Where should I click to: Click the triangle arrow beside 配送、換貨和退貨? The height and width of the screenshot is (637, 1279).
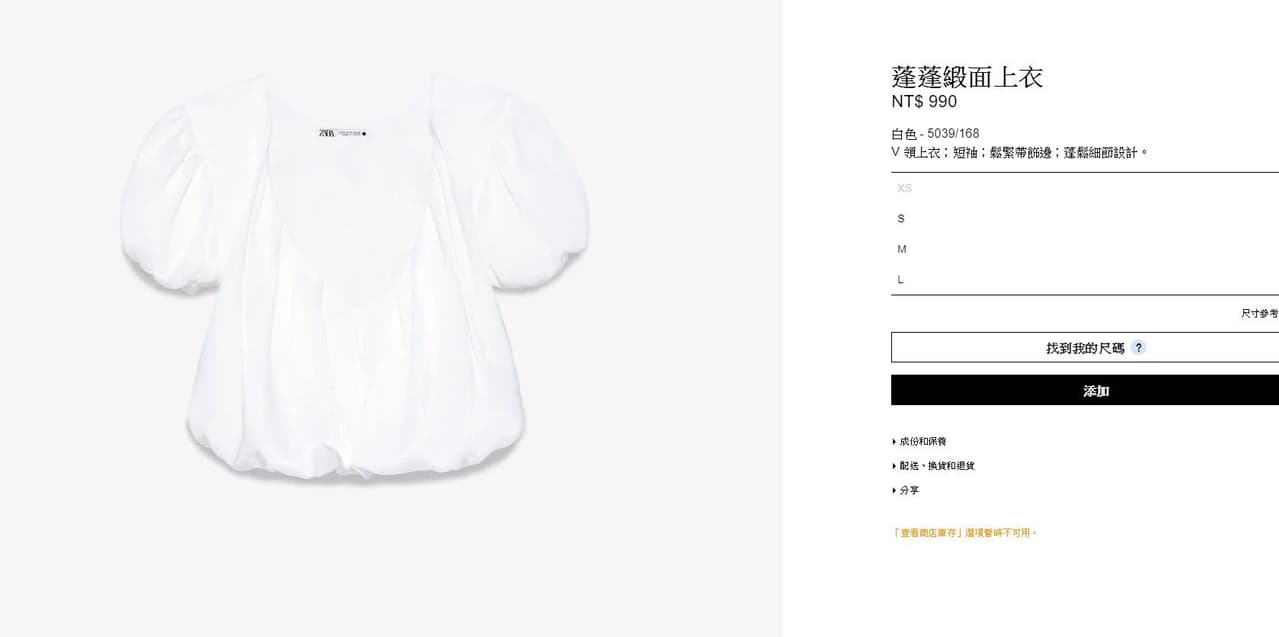click(894, 466)
